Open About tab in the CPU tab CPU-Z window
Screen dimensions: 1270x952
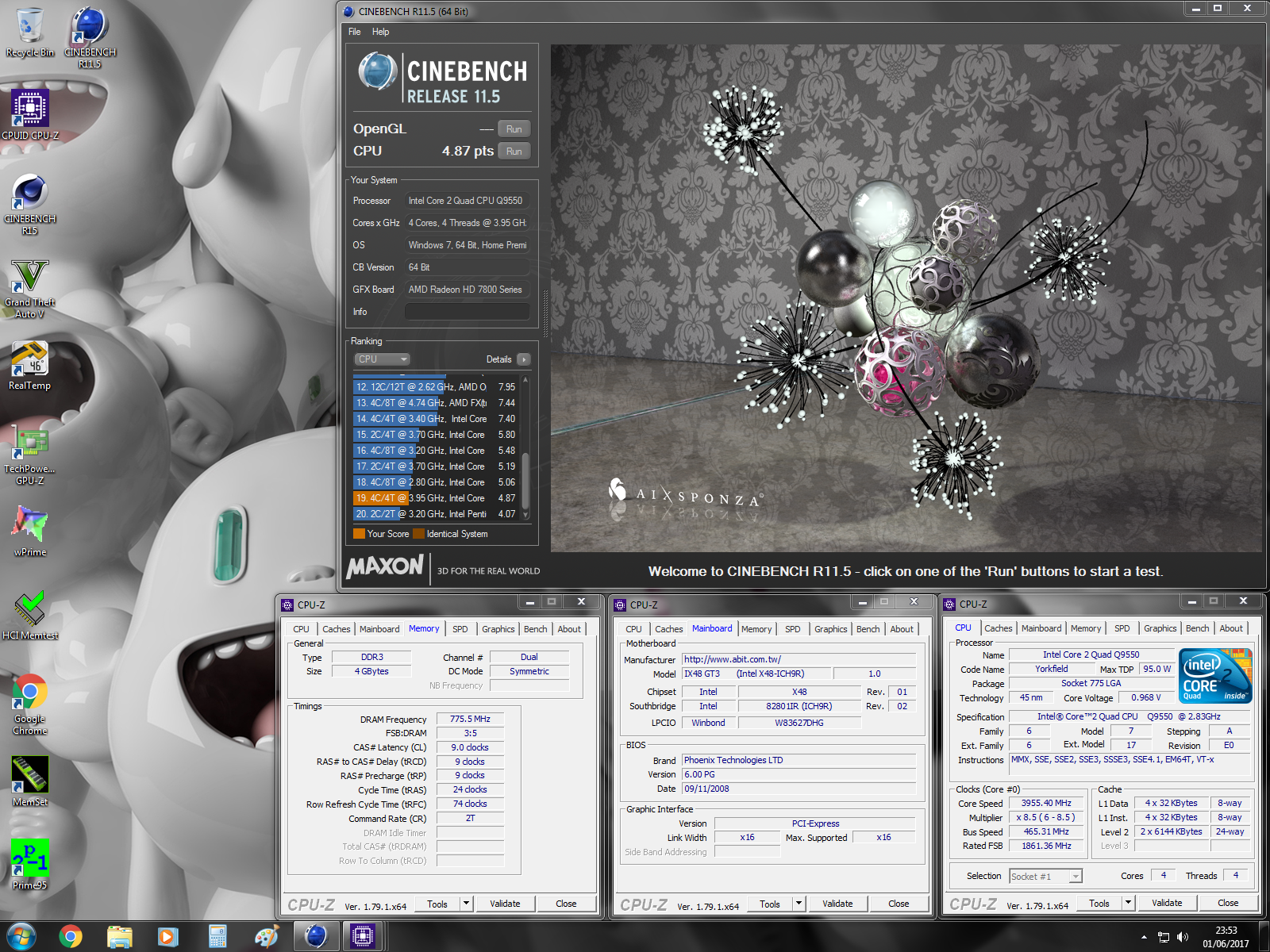point(1231,628)
